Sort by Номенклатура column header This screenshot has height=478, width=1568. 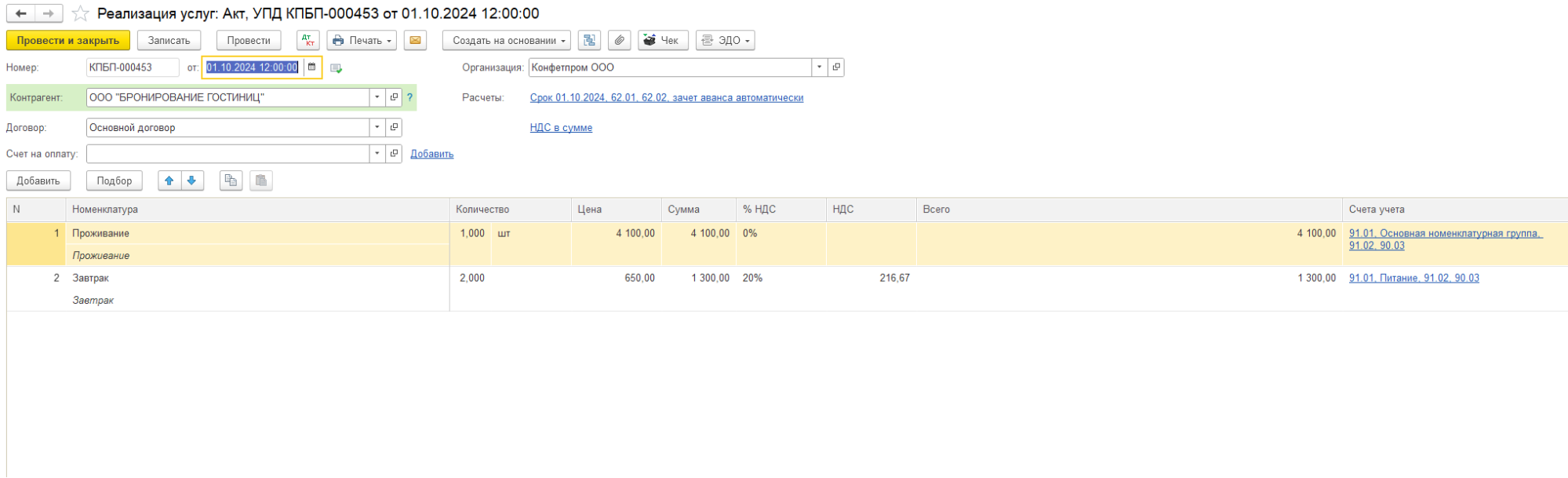click(257, 210)
